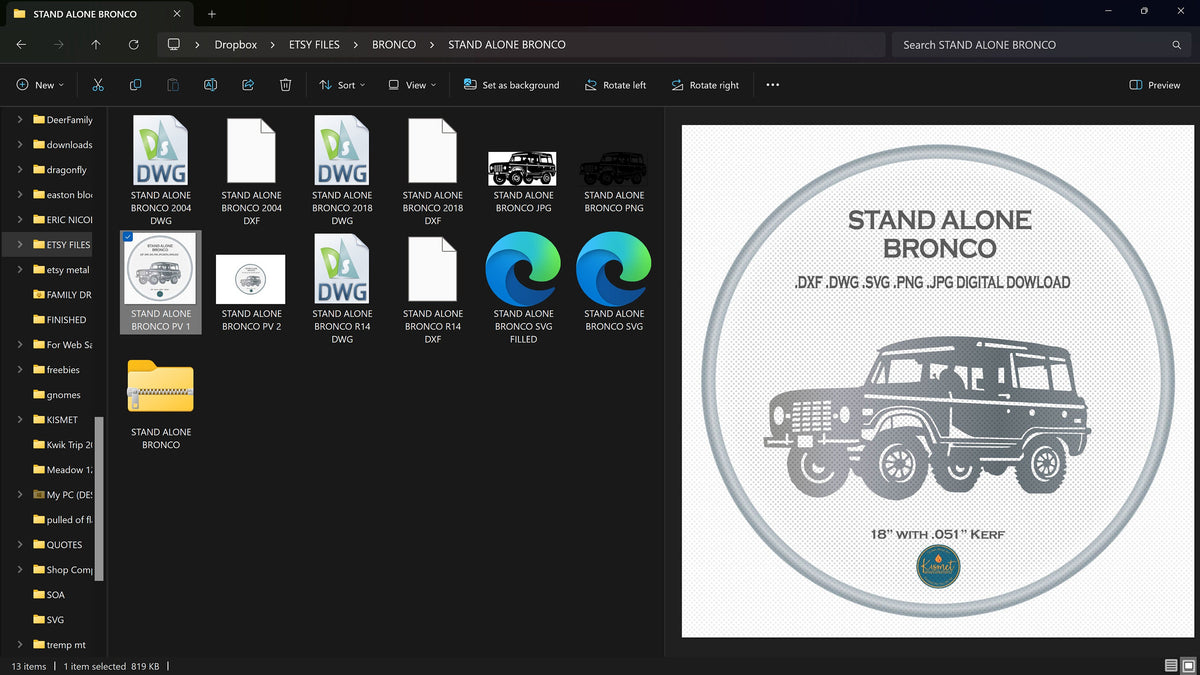Expand the KISMET folder in tree

tap(20, 419)
